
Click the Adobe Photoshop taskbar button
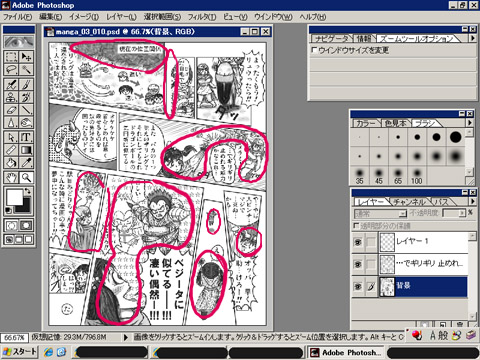click(345, 352)
